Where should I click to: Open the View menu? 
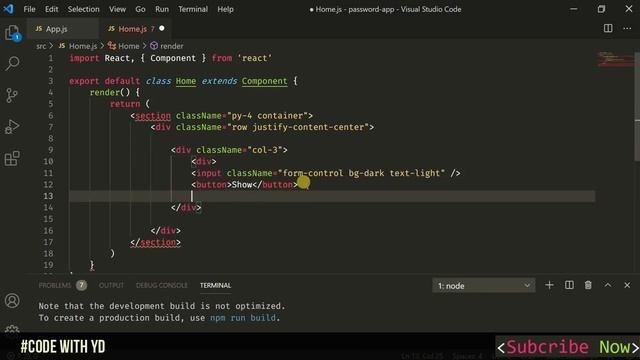[x=117, y=9]
